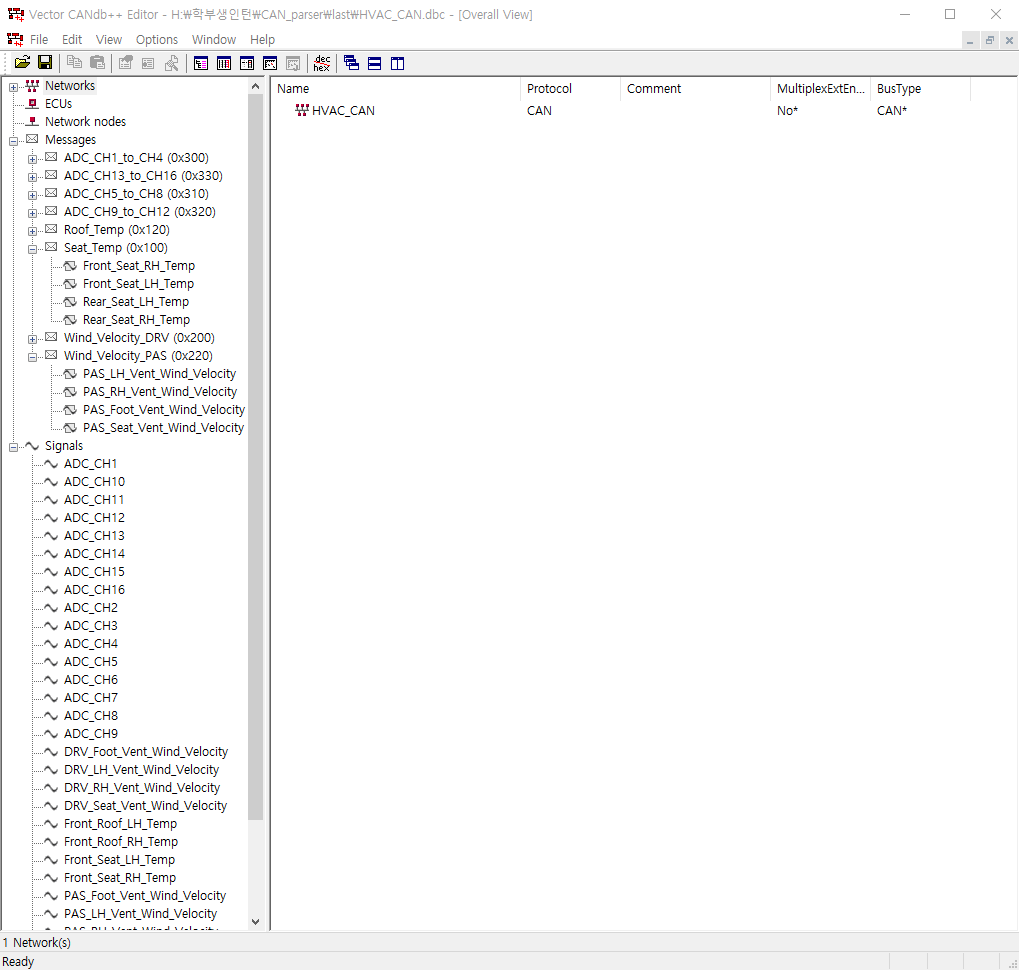Click the Open database folder icon
The height and width of the screenshot is (970, 1019).
pyautogui.click(x=22, y=63)
